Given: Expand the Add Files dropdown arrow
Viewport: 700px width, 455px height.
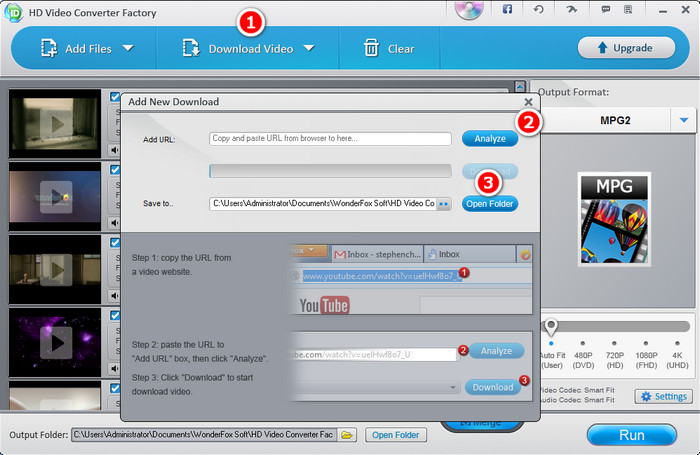Looking at the screenshot, I should tap(128, 48).
